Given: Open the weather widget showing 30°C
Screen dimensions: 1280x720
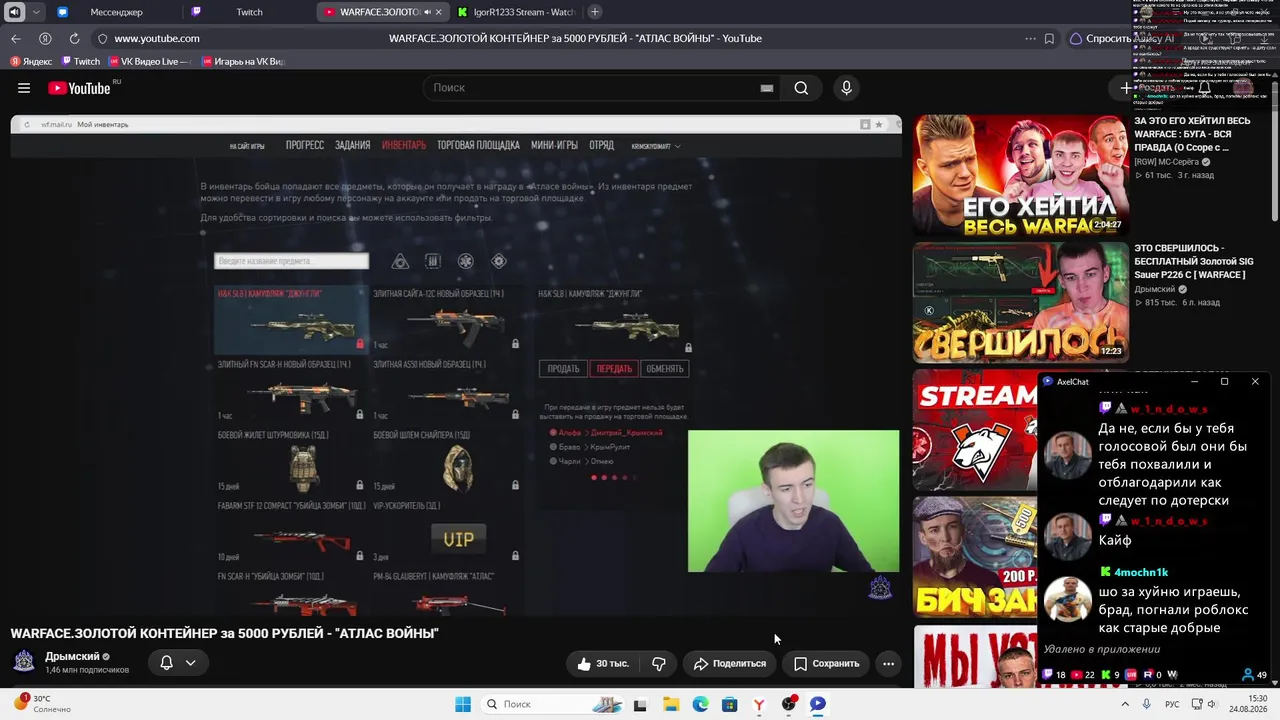Looking at the screenshot, I should [45, 704].
